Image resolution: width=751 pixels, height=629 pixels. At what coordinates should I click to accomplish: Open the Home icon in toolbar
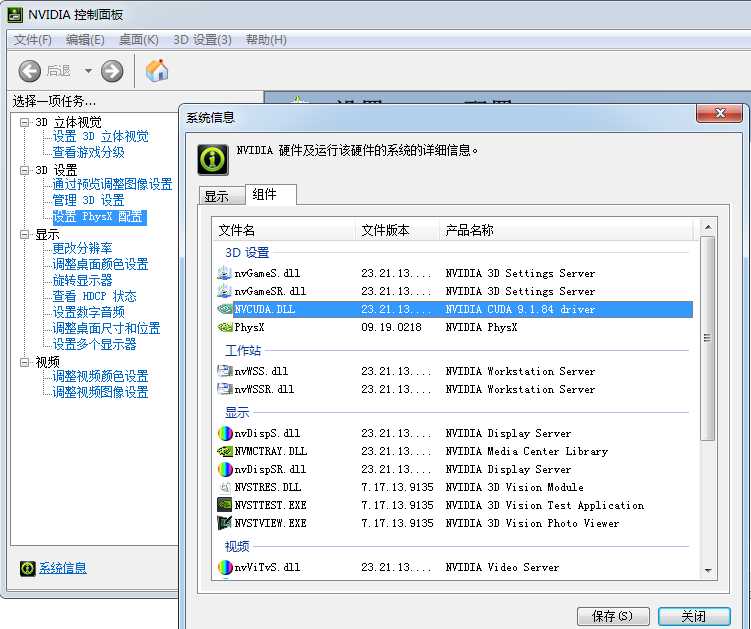tap(157, 70)
